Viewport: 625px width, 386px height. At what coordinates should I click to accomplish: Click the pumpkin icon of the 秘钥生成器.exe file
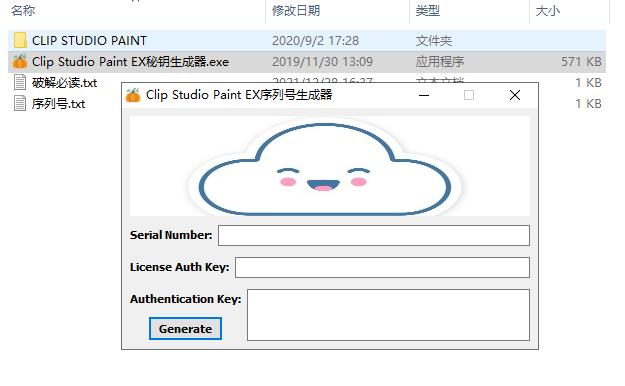tap(20, 61)
